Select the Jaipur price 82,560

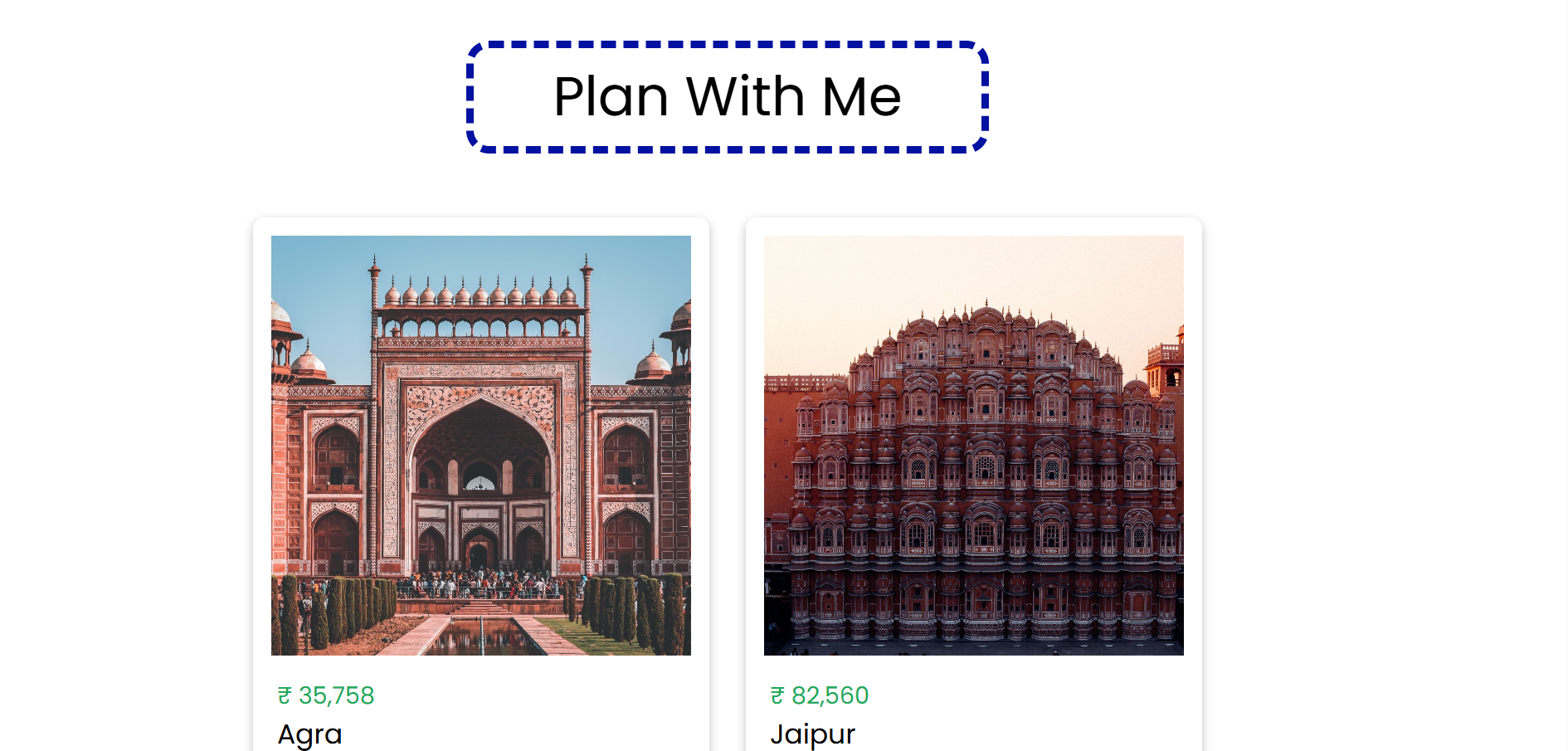tap(830, 695)
